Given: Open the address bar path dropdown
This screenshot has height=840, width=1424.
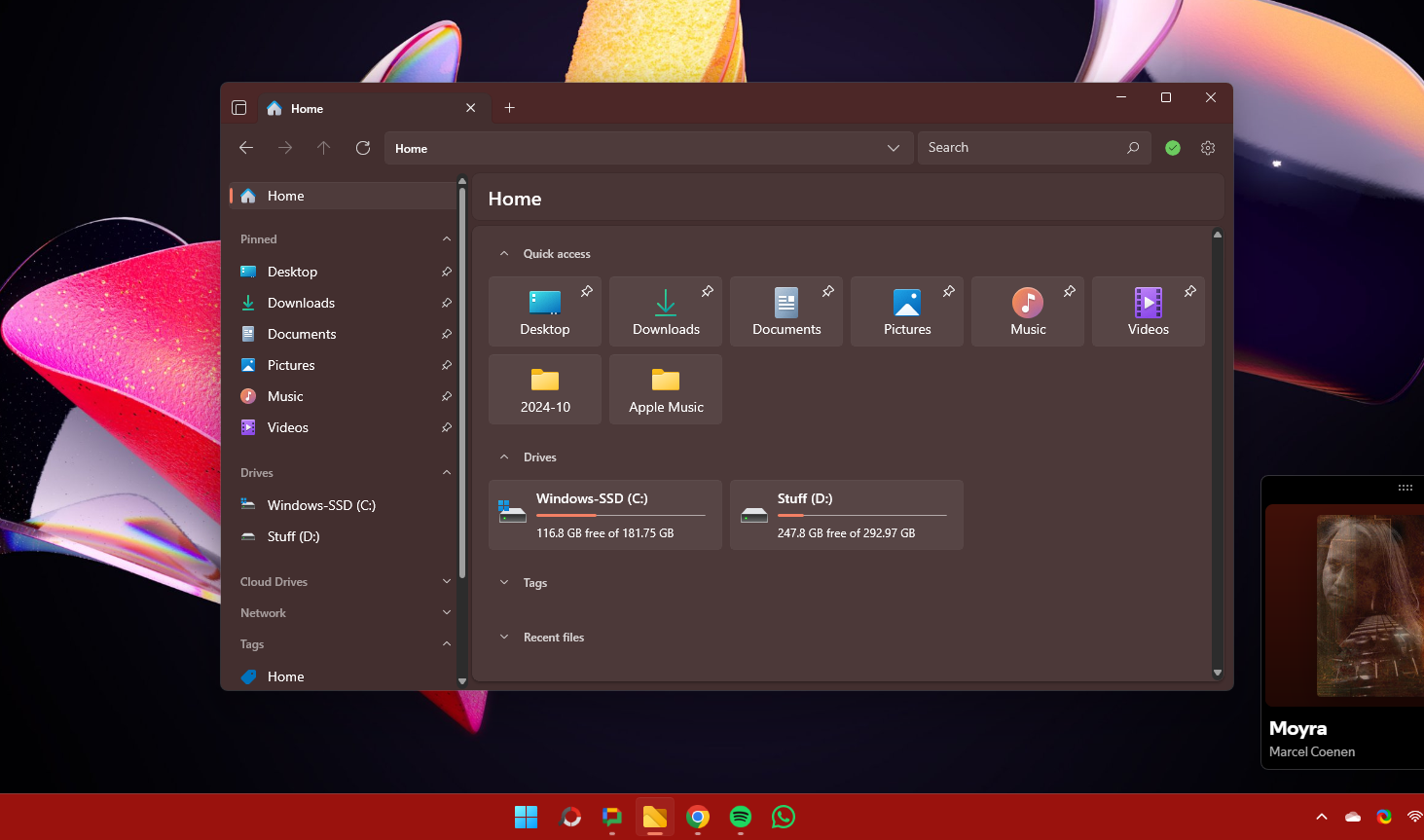Looking at the screenshot, I should [893, 148].
